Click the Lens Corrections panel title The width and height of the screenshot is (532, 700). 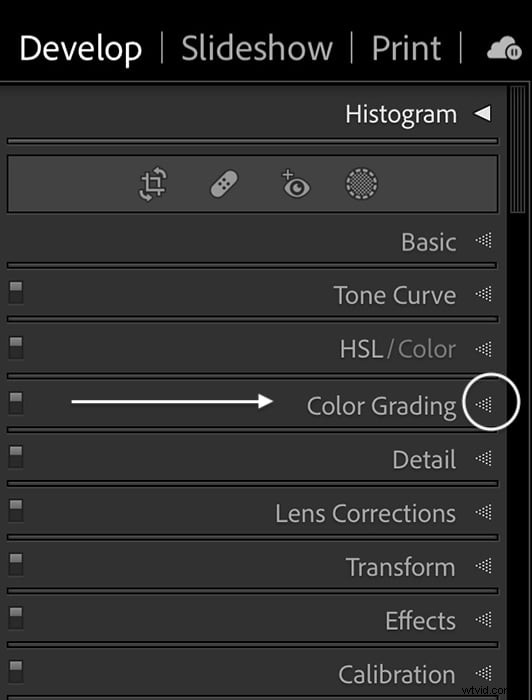point(366,513)
